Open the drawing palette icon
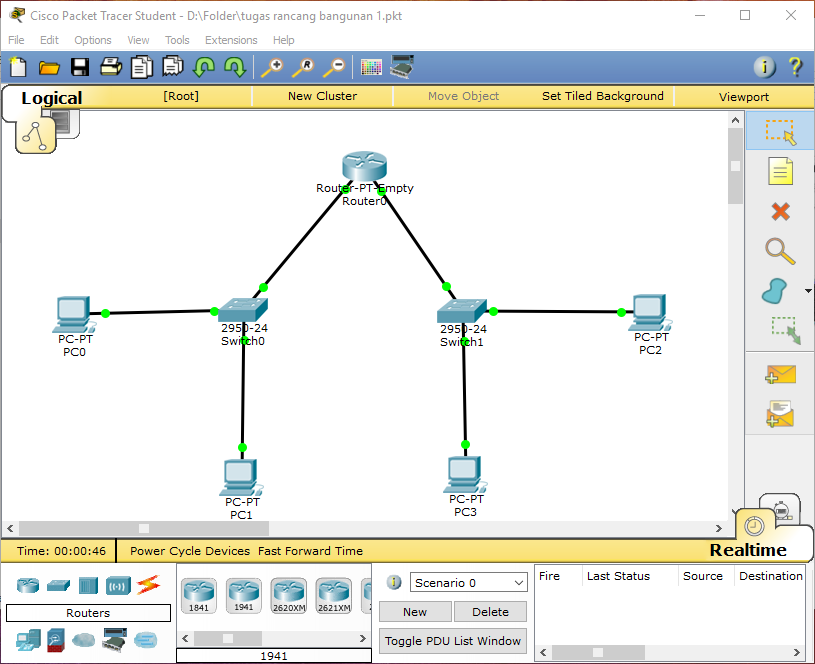This screenshot has height=664, width=815. [x=371, y=68]
